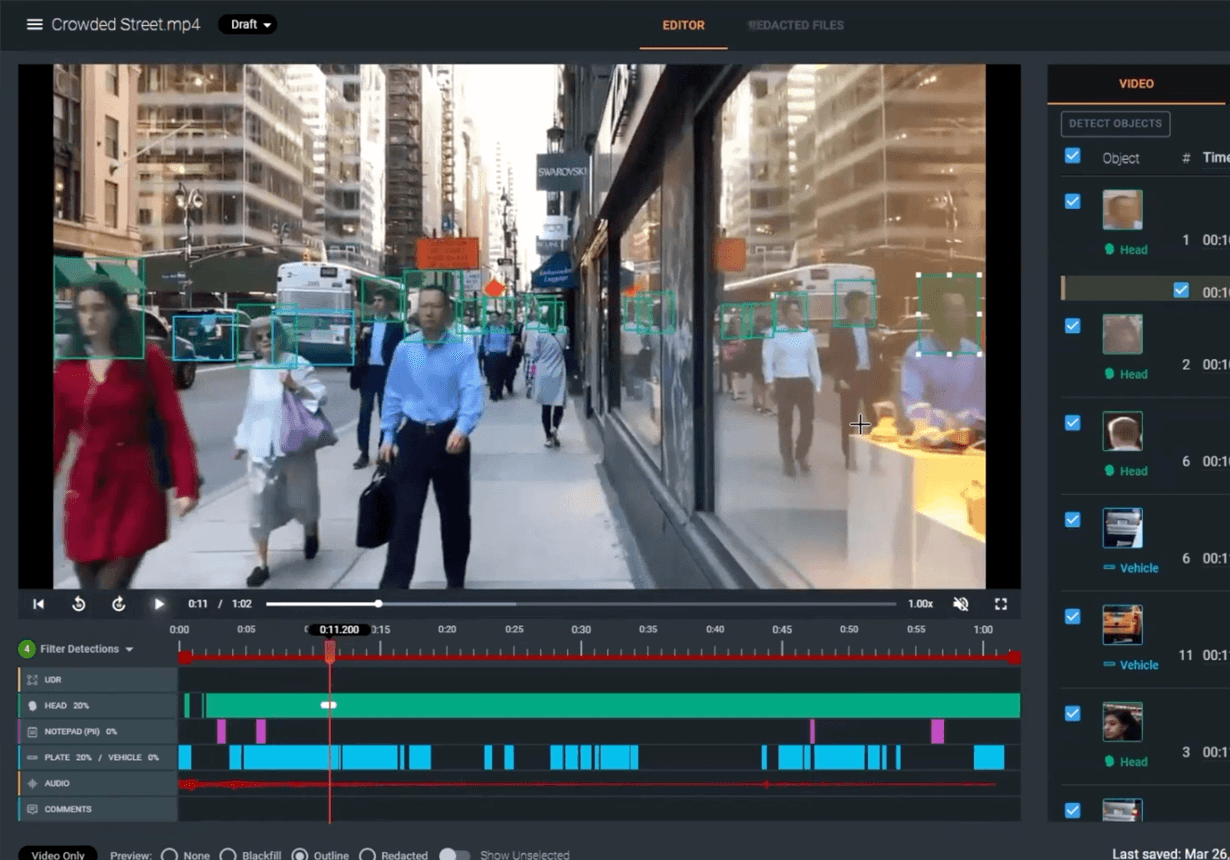The width and height of the screenshot is (1230, 860).
Task: Click the skip to start button
Action: click(39, 604)
